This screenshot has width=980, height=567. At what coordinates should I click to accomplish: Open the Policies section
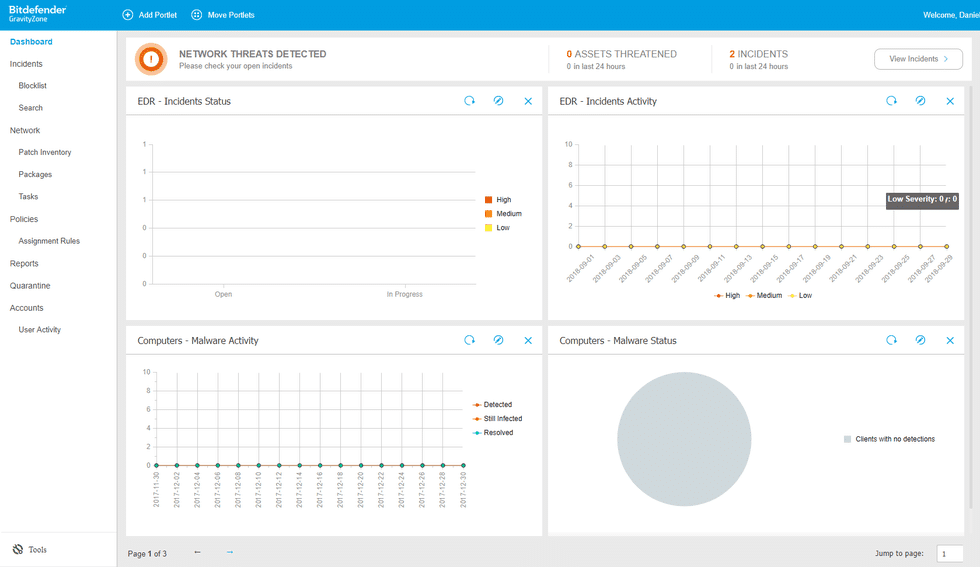(x=24, y=219)
